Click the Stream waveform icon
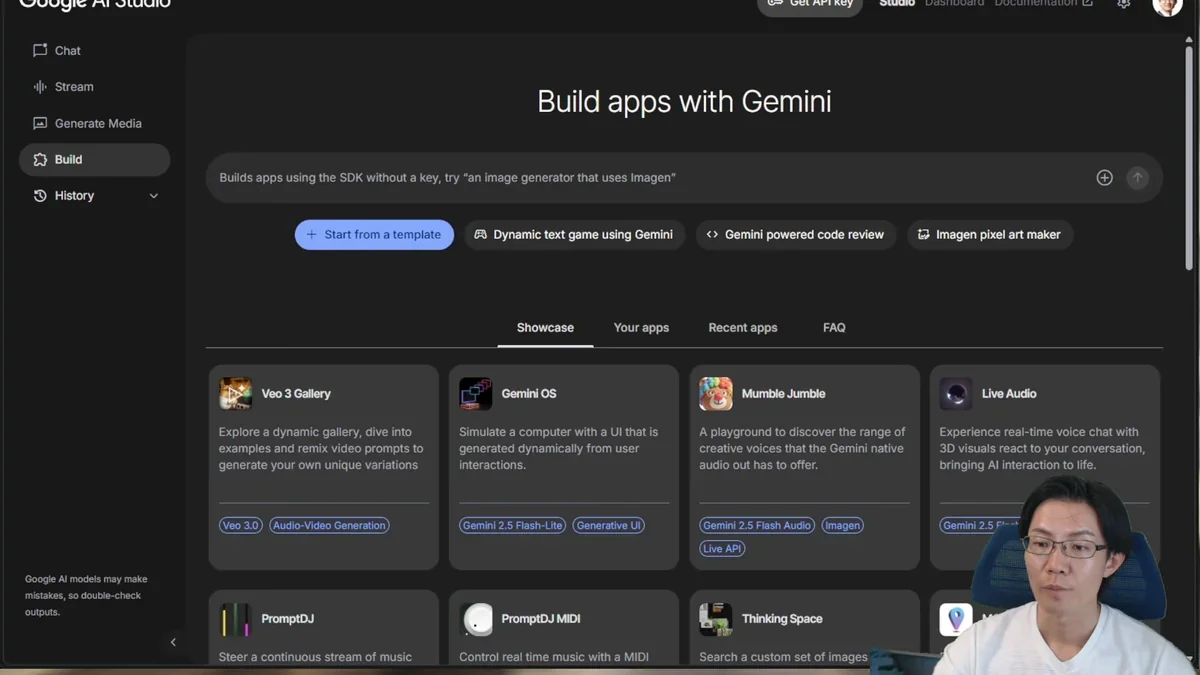Viewport: 1200px width, 675px height. coord(40,87)
